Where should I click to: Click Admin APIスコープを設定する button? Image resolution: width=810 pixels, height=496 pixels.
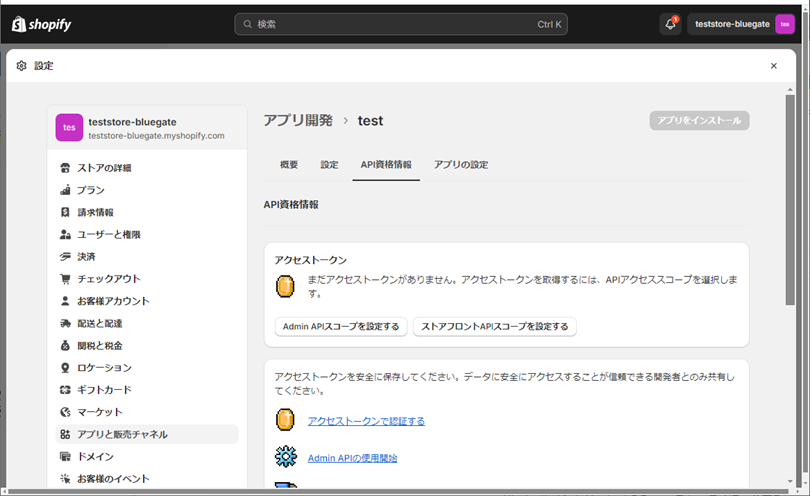(341, 326)
